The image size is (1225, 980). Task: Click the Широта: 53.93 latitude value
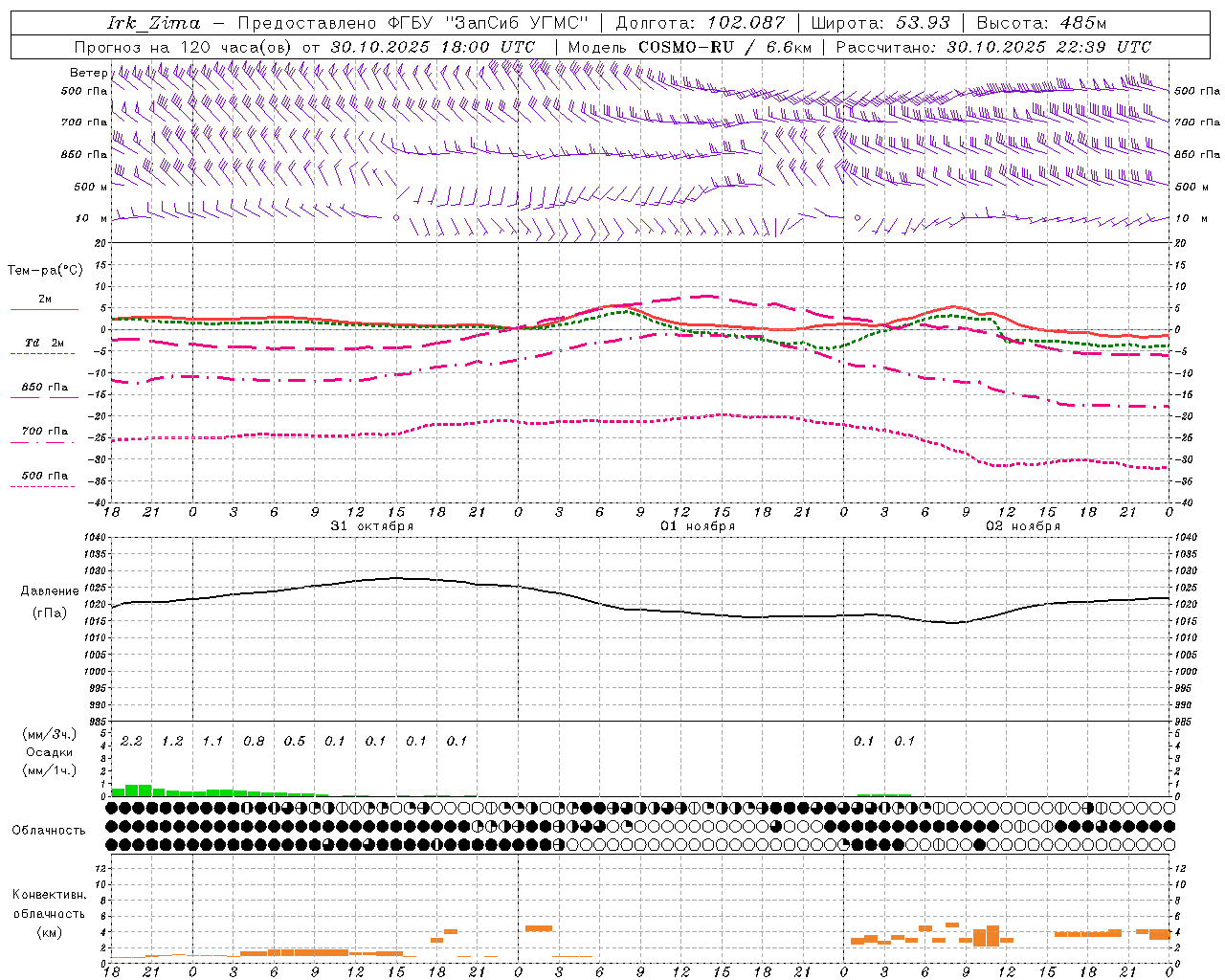pyautogui.click(x=881, y=23)
